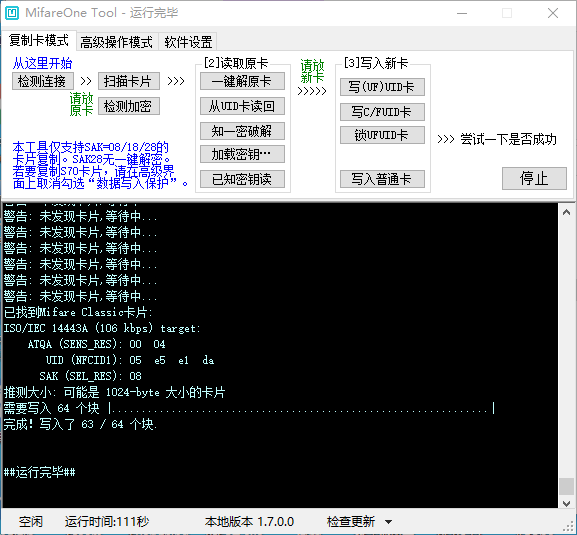The width and height of the screenshot is (577, 535).
Task: Click the 本地版本 1.7.0.0 status text
Action: coord(249,522)
